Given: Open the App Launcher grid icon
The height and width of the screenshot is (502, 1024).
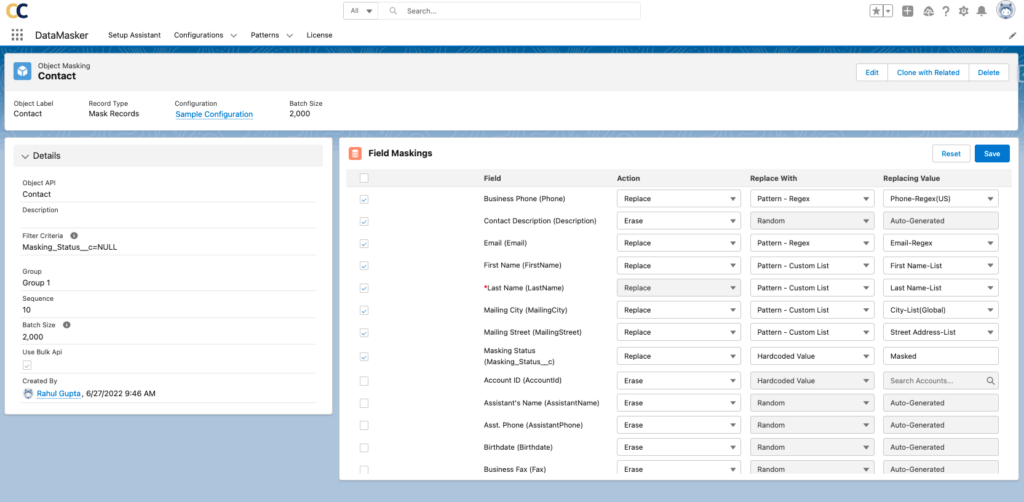Looking at the screenshot, I should pos(17,35).
